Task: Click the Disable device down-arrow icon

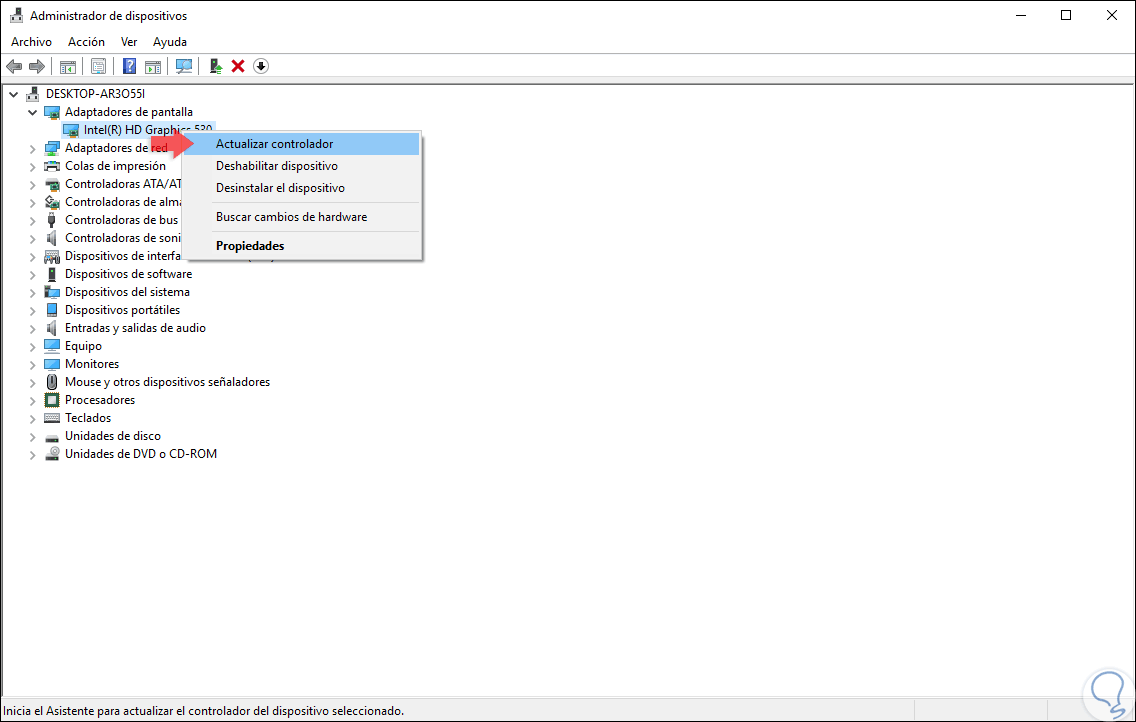Action: pyautogui.click(x=260, y=66)
